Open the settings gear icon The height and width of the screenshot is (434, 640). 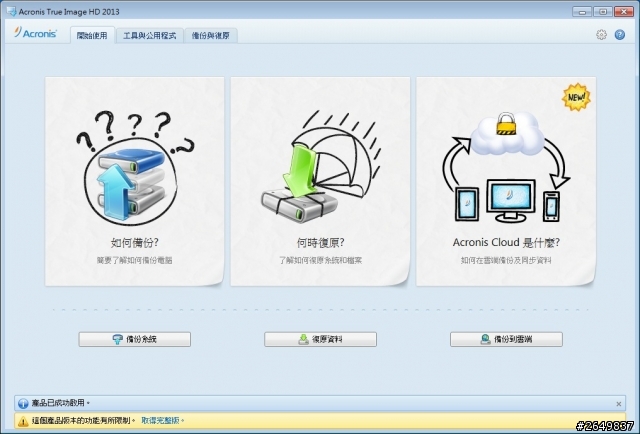(x=601, y=35)
